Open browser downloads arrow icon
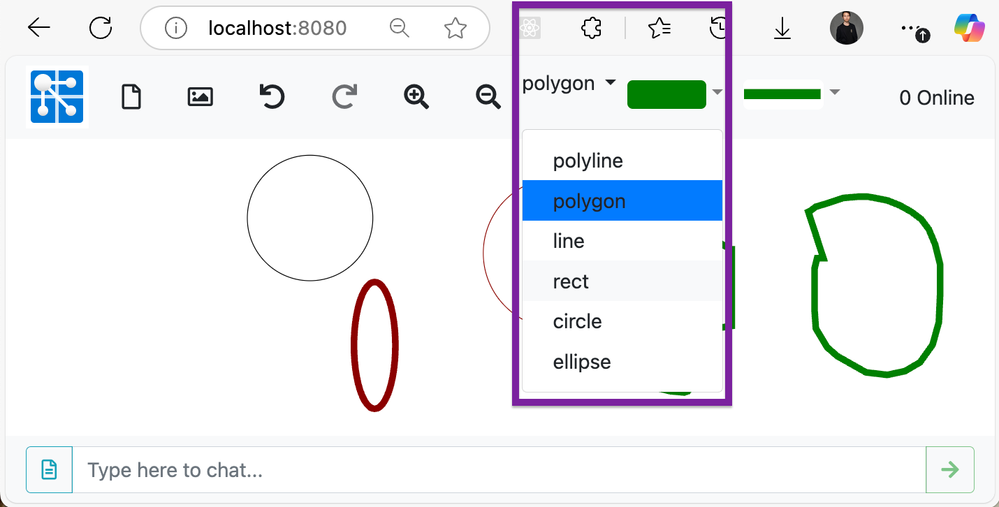999x507 pixels. pos(782,29)
